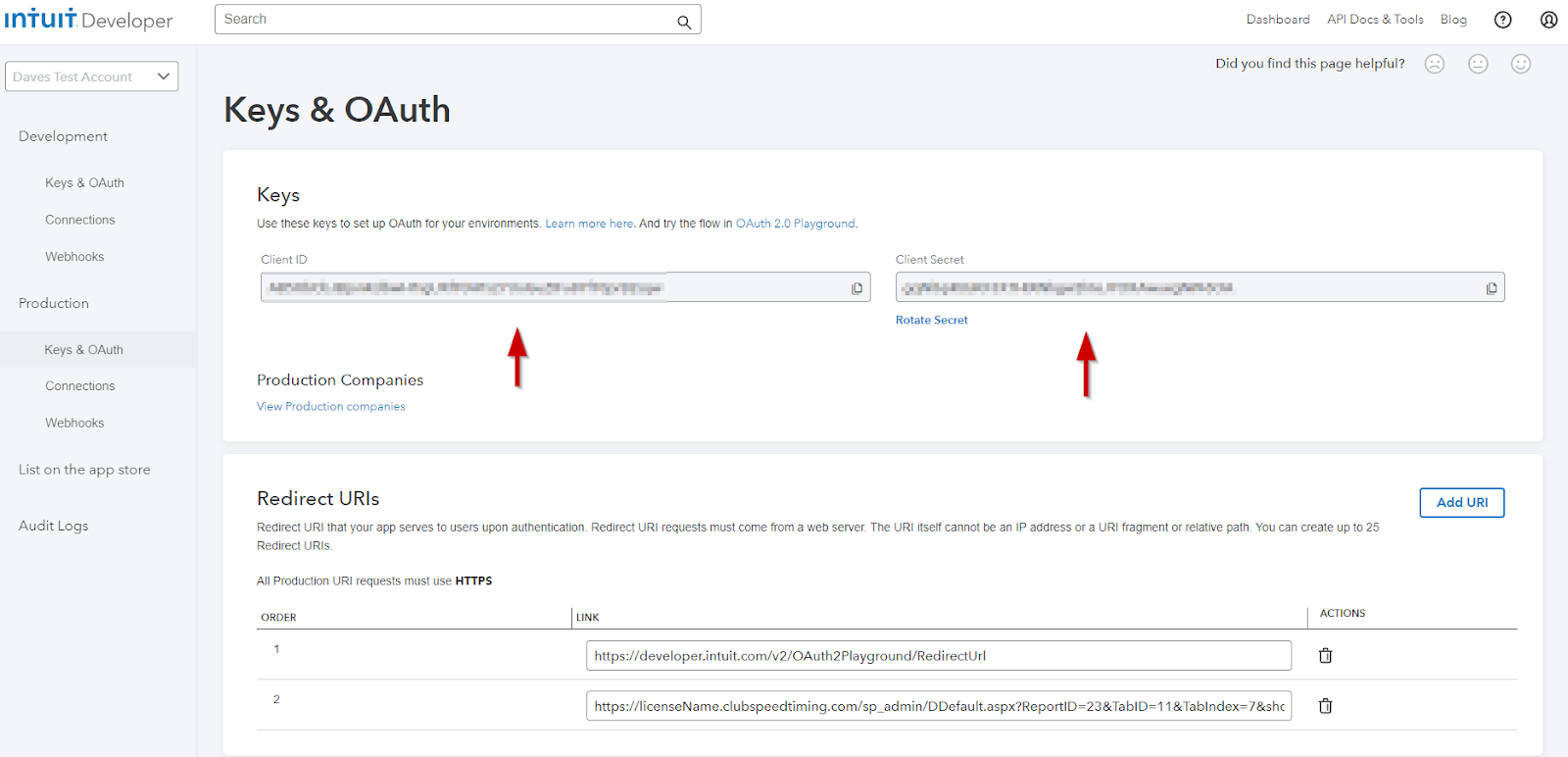Rate page with the sad face icon
1568x757 pixels.
[x=1435, y=64]
